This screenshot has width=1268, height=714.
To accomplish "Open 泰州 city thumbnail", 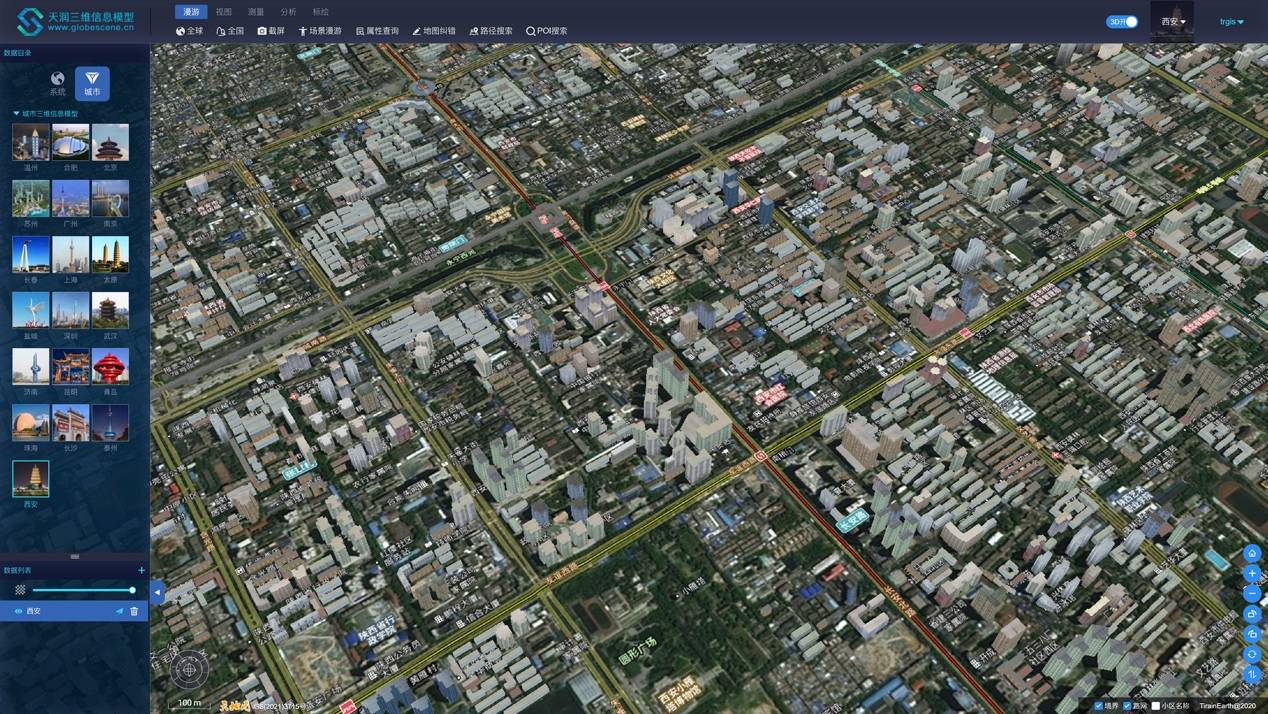I will [110, 423].
